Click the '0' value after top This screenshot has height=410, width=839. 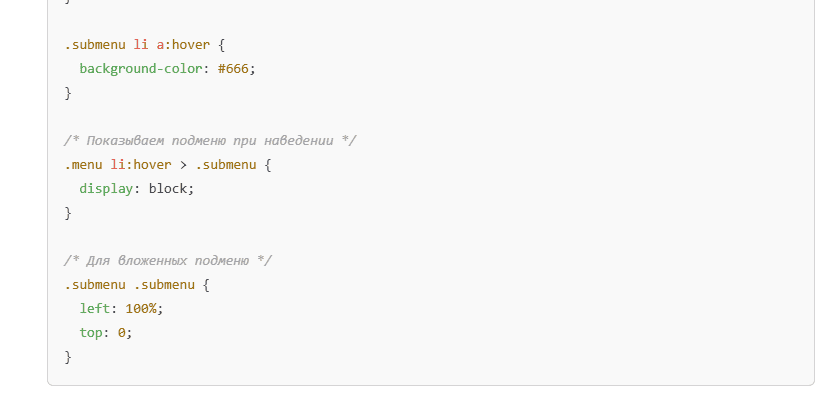(x=121, y=333)
